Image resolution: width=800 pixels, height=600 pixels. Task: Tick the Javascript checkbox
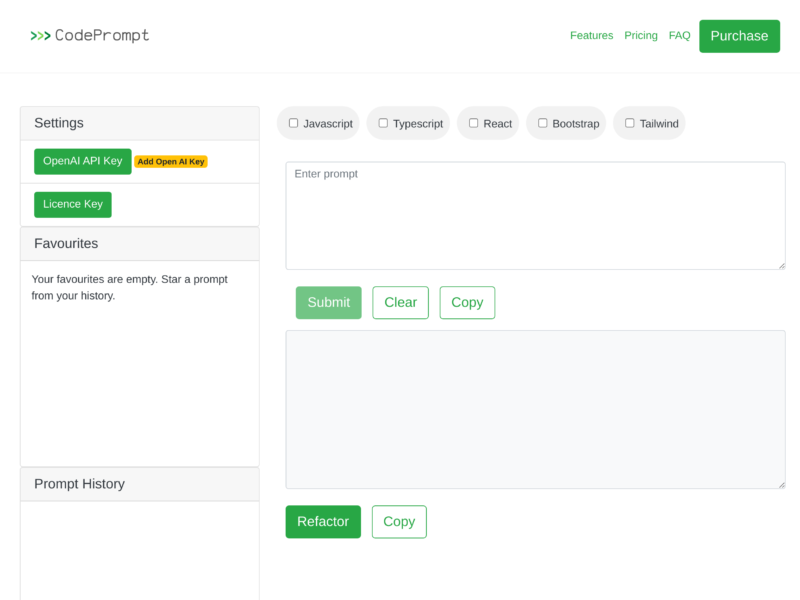click(x=294, y=123)
